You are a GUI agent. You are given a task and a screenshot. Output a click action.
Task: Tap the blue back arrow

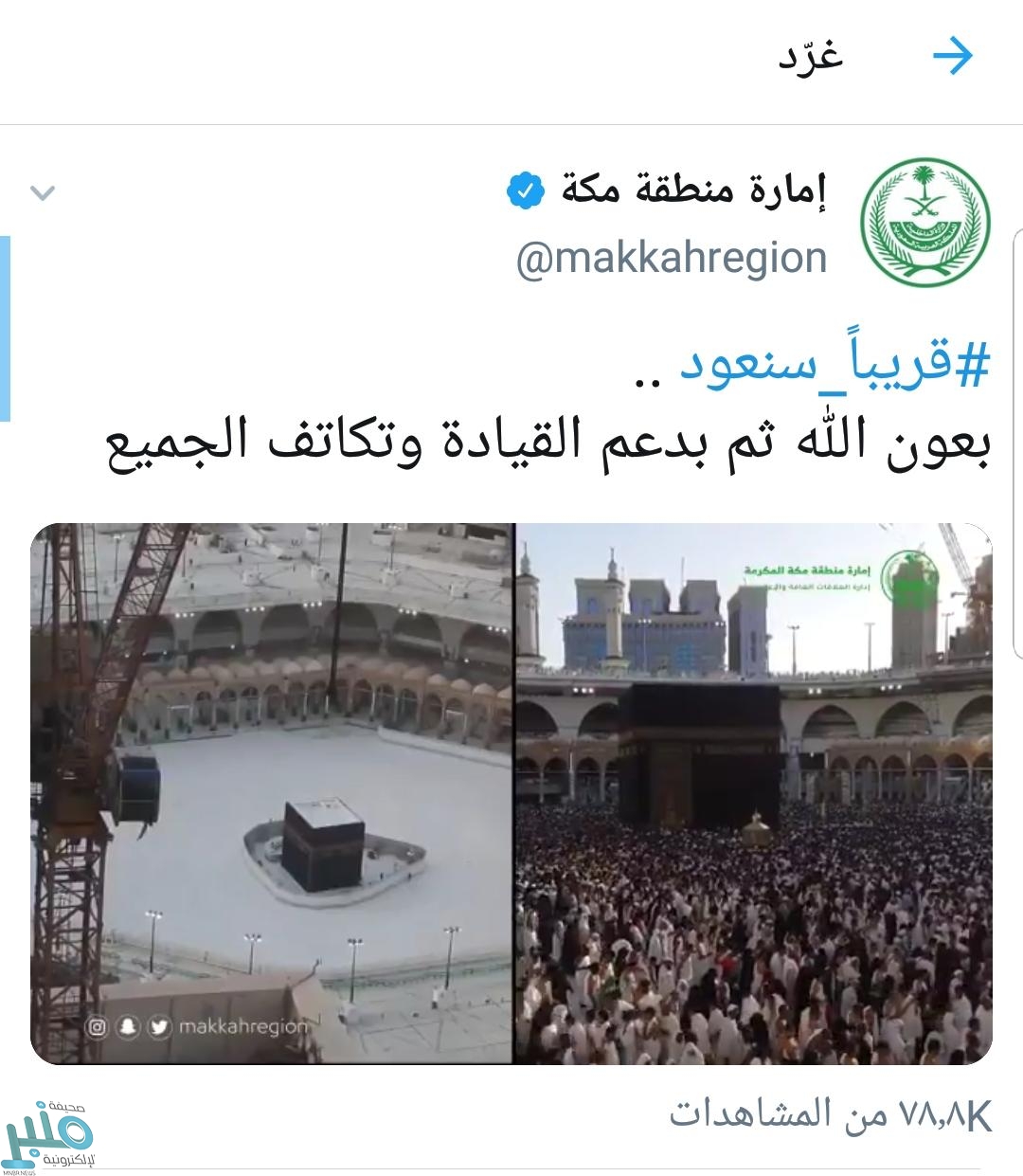coord(953,58)
